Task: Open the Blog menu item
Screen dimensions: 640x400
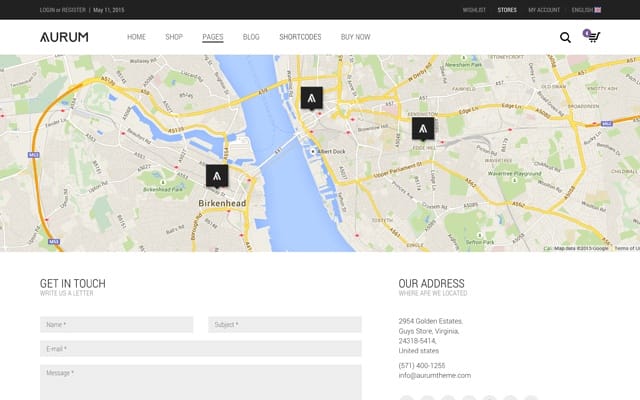Action: [251, 37]
